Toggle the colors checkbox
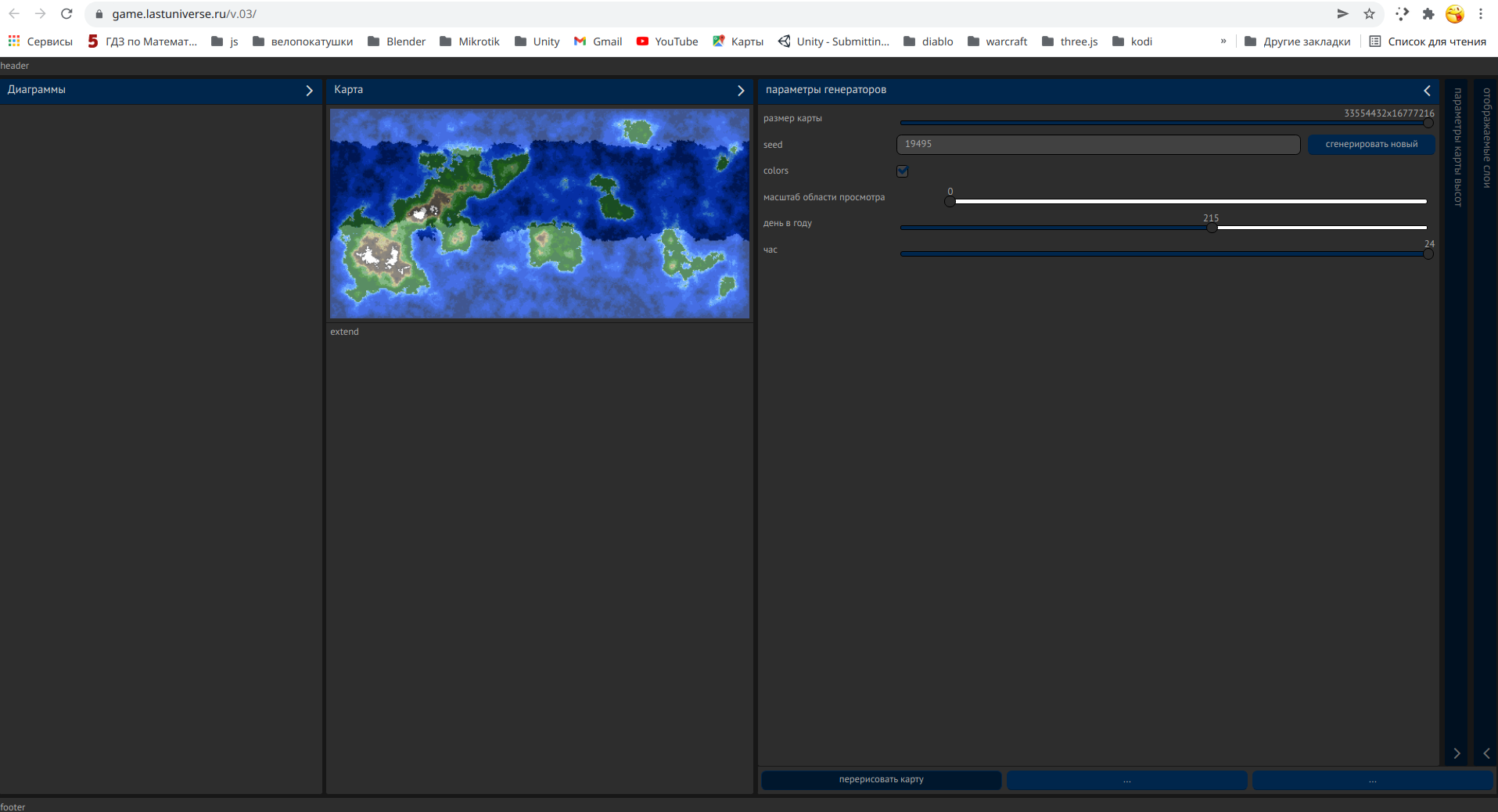This screenshot has width=1498, height=812. (x=903, y=171)
